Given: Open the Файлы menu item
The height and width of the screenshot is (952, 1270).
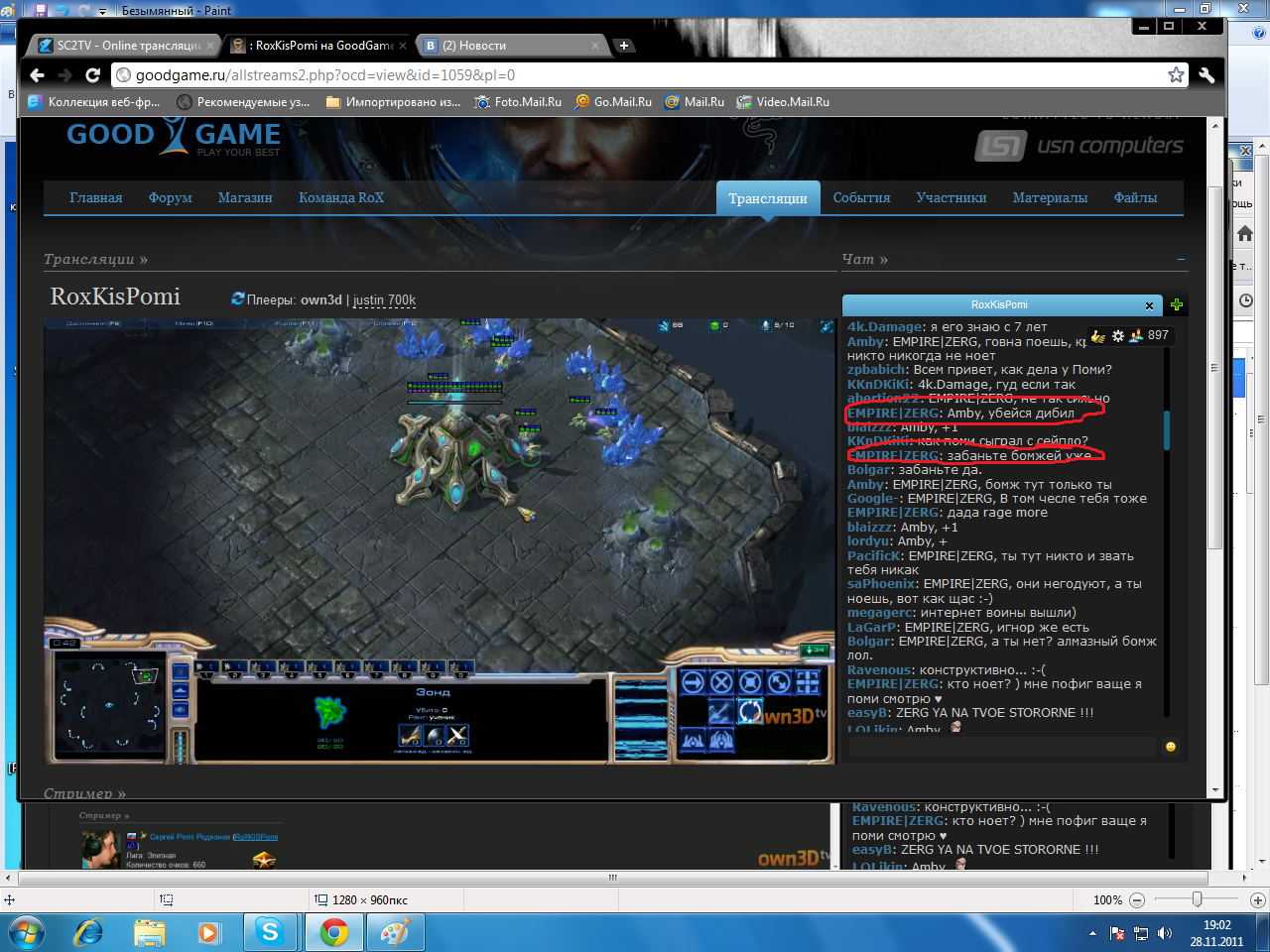Looking at the screenshot, I should click(1136, 198).
